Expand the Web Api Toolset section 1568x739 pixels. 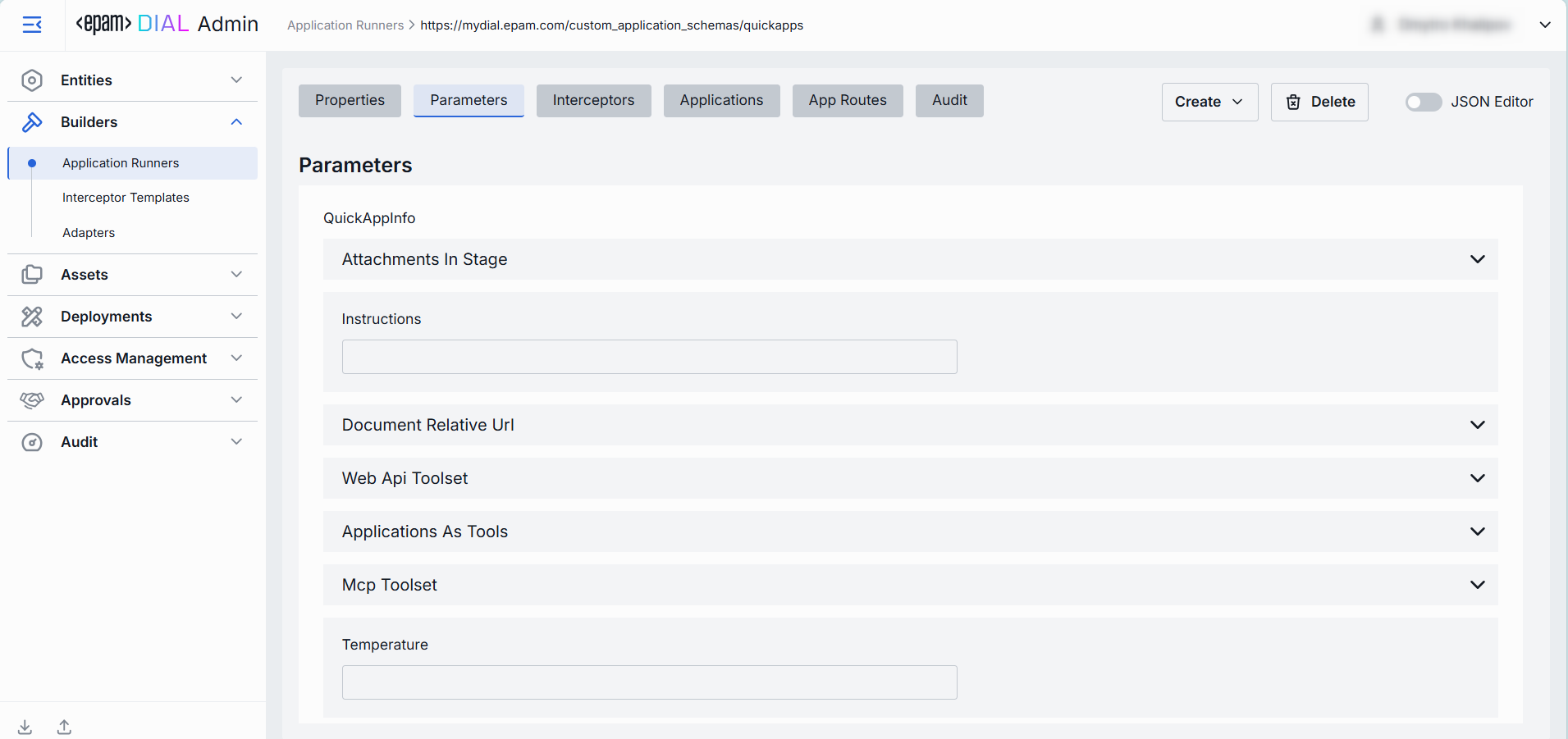coord(1477,478)
